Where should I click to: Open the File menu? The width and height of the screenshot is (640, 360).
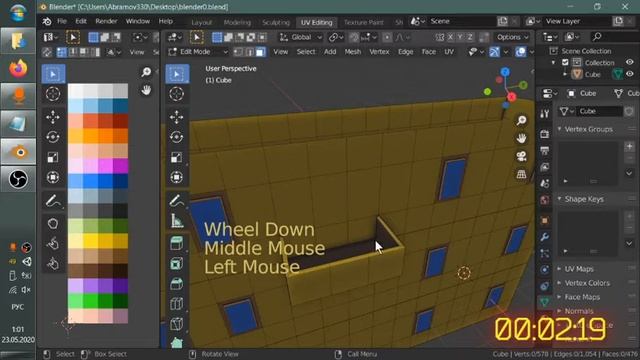point(62,21)
